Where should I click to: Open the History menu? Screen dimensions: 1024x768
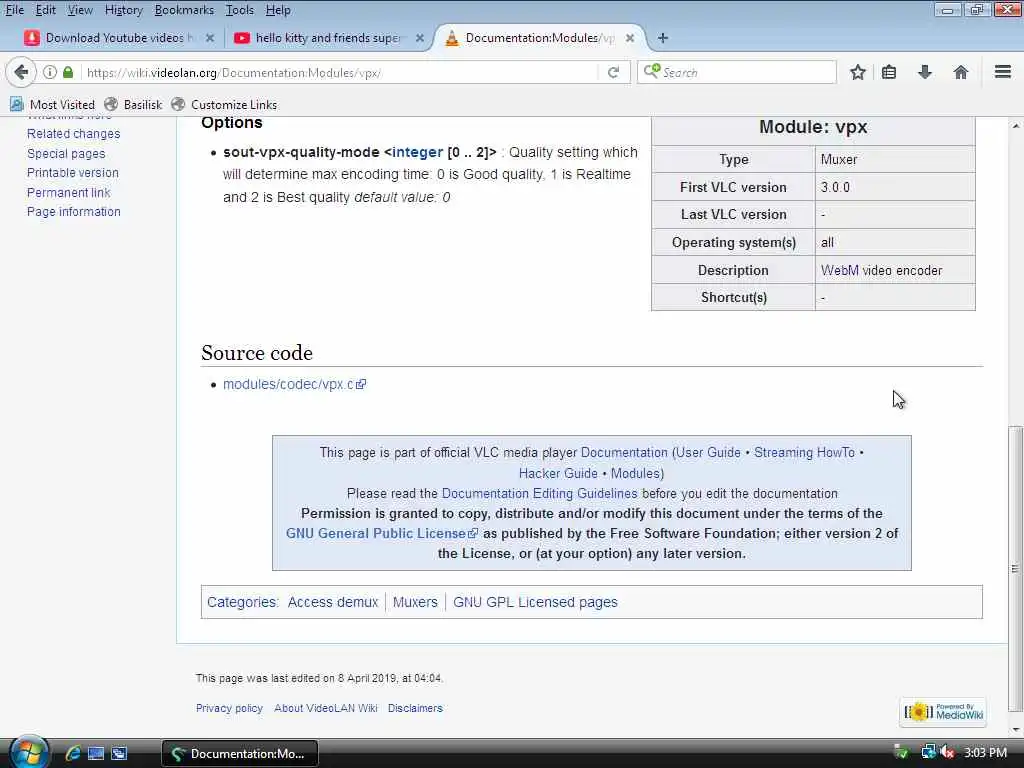[123, 10]
